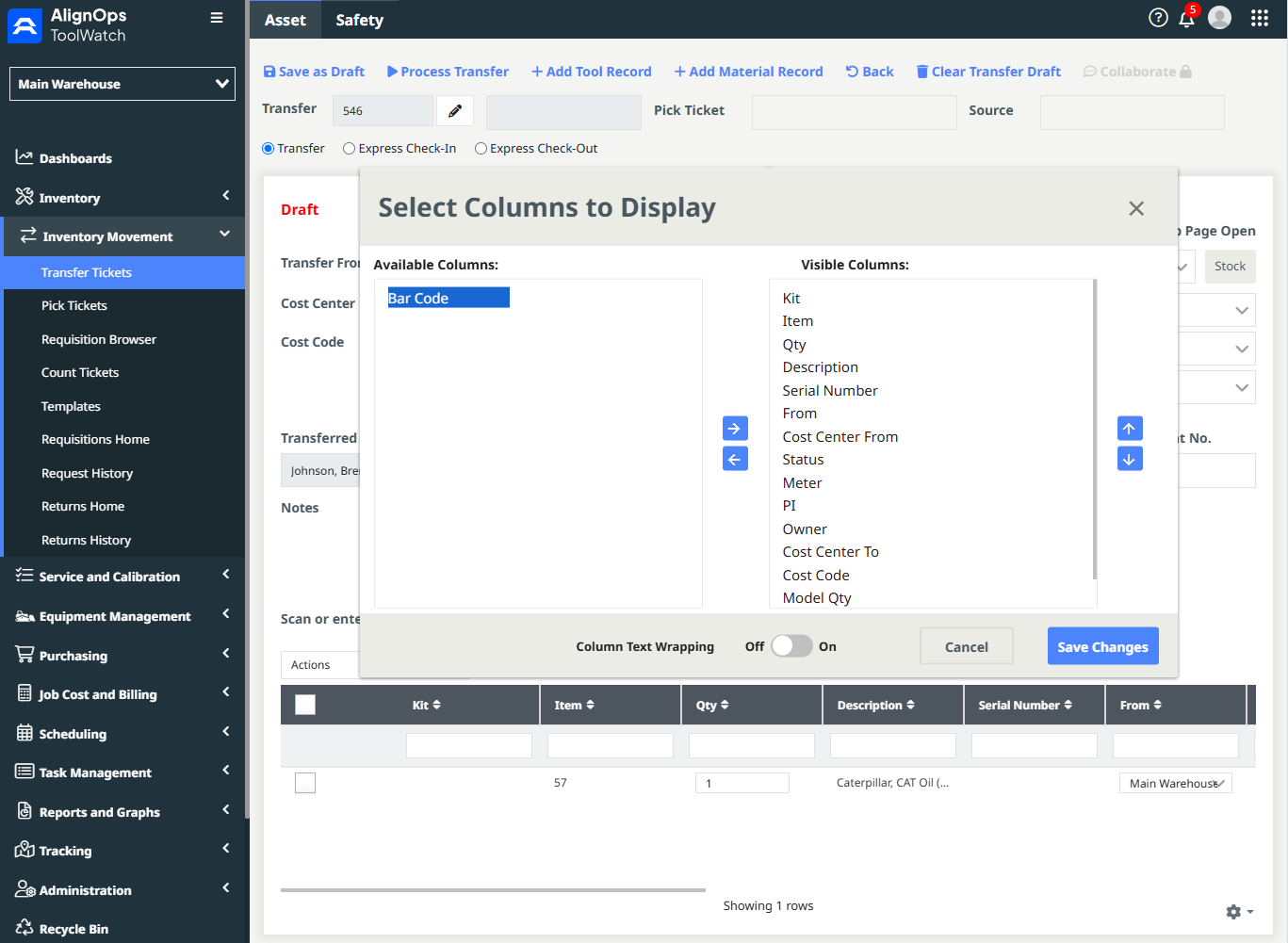The width and height of the screenshot is (1288, 943).
Task: Open Transfer Tickets in sidebar
Action: pyautogui.click(x=124, y=272)
